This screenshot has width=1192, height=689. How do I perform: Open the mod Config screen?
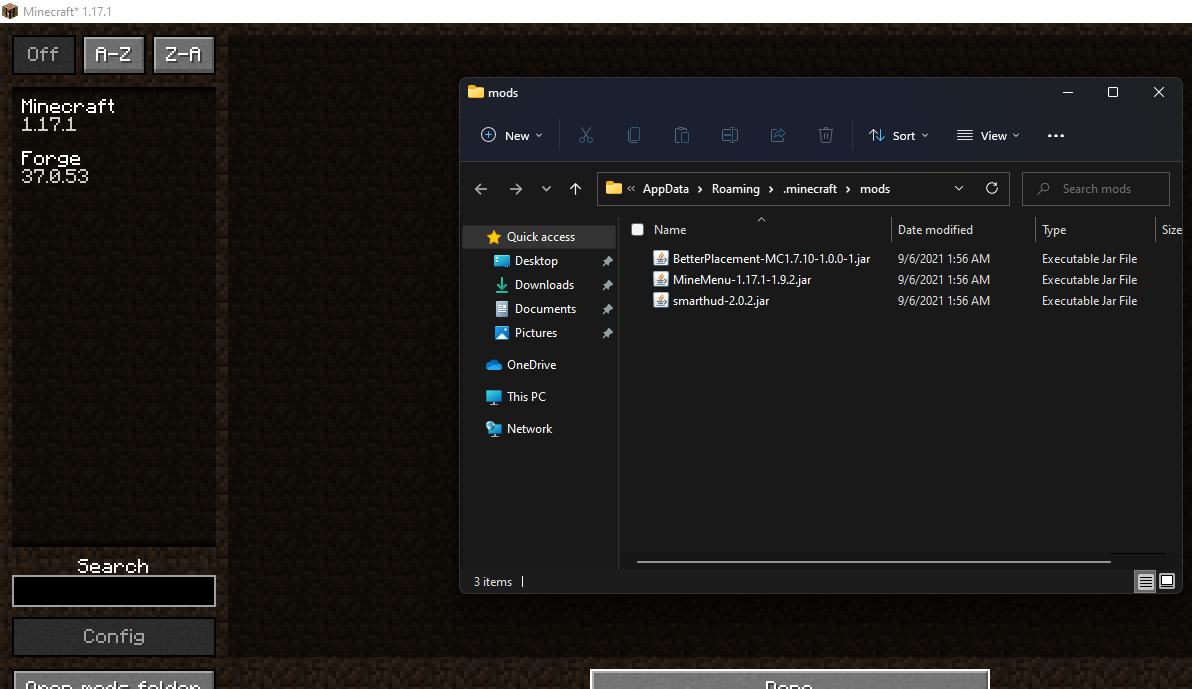tap(113, 636)
